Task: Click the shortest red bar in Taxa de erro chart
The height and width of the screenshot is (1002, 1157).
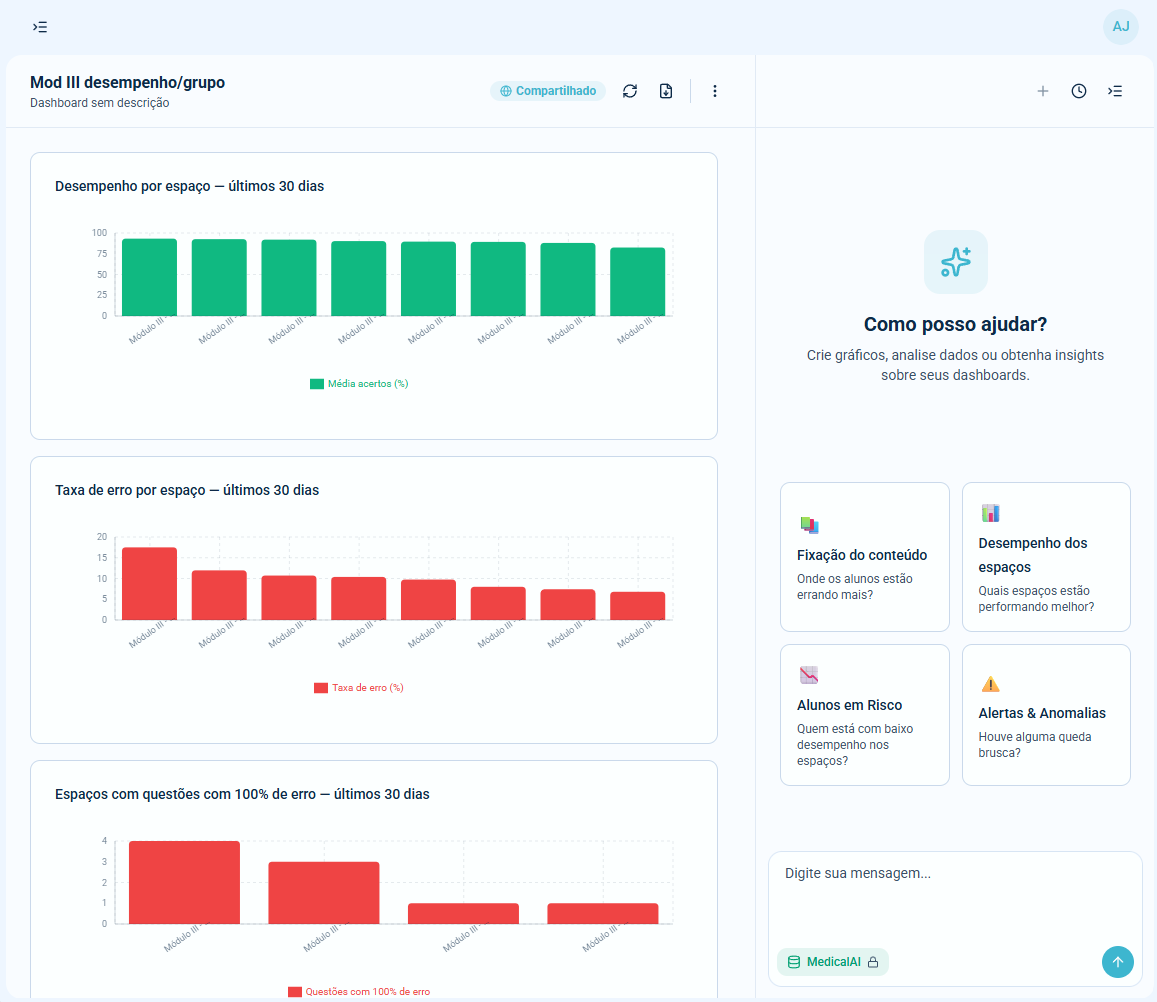Action: (x=638, y=606)
